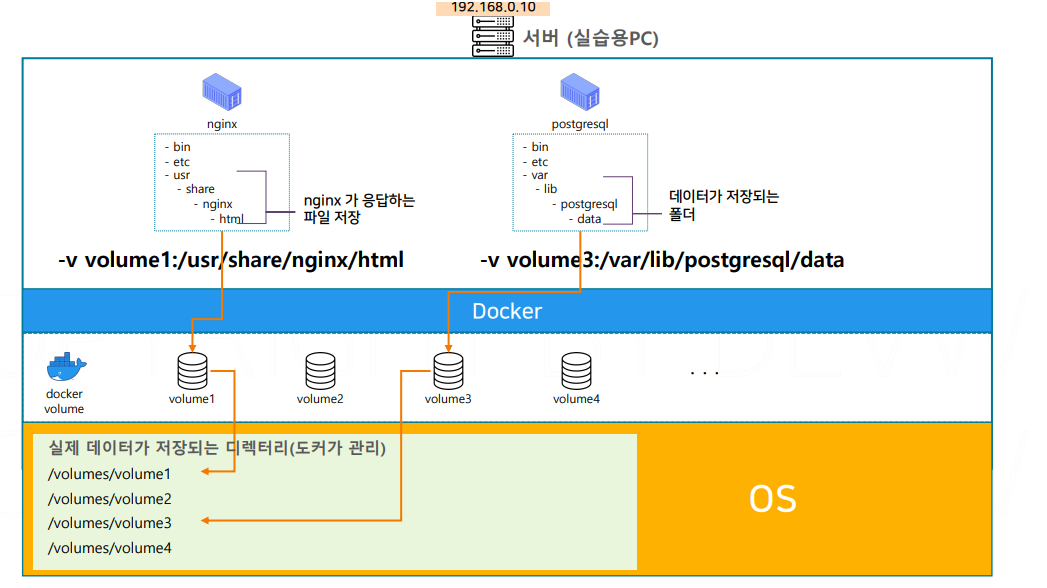1047x588 pixels.
Task: Click 'bin' in the postgresql folder tree
Action: [x=540, y=147]
